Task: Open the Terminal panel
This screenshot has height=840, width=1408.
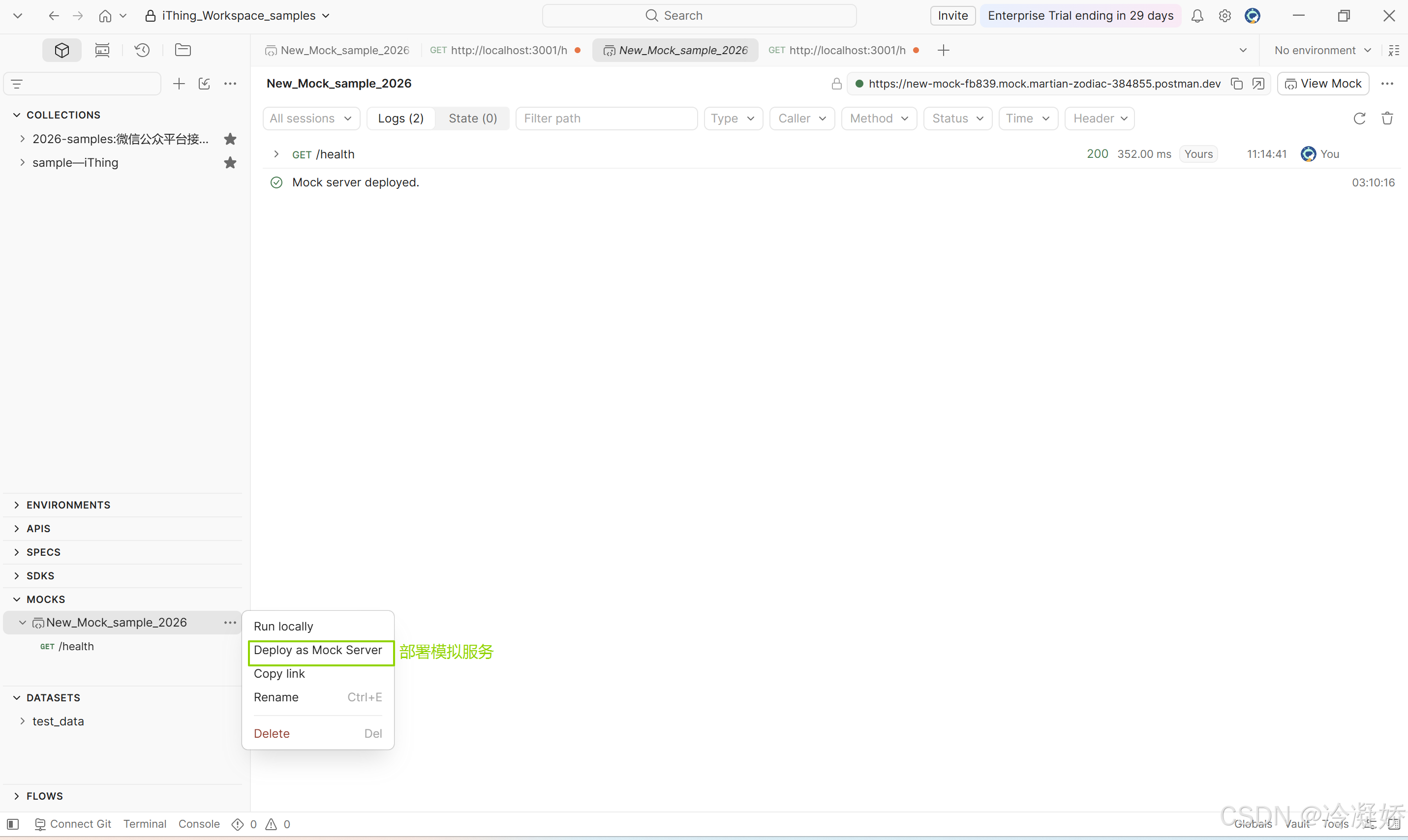Action: coord(145,824)
